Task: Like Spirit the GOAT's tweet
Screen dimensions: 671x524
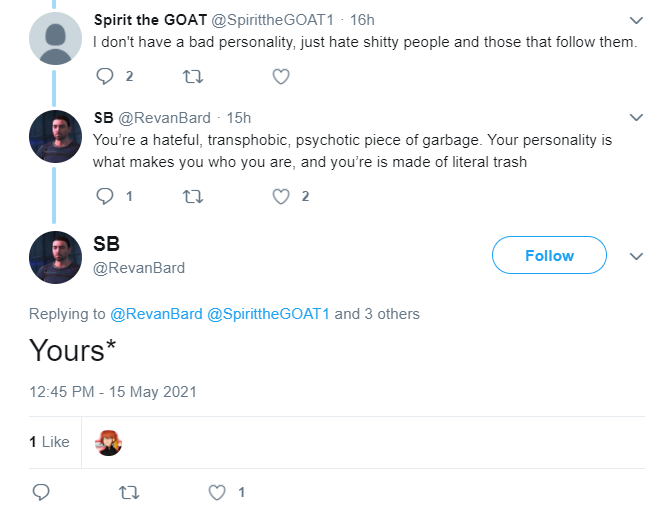Action: (281, 77)
